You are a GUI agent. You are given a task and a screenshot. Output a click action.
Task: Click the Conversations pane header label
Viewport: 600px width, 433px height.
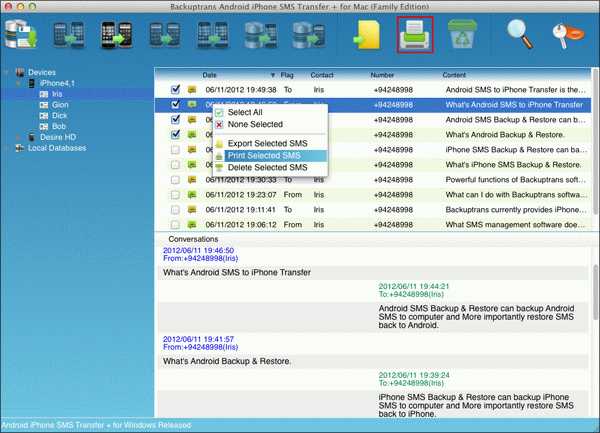click(x=193, y=239)
